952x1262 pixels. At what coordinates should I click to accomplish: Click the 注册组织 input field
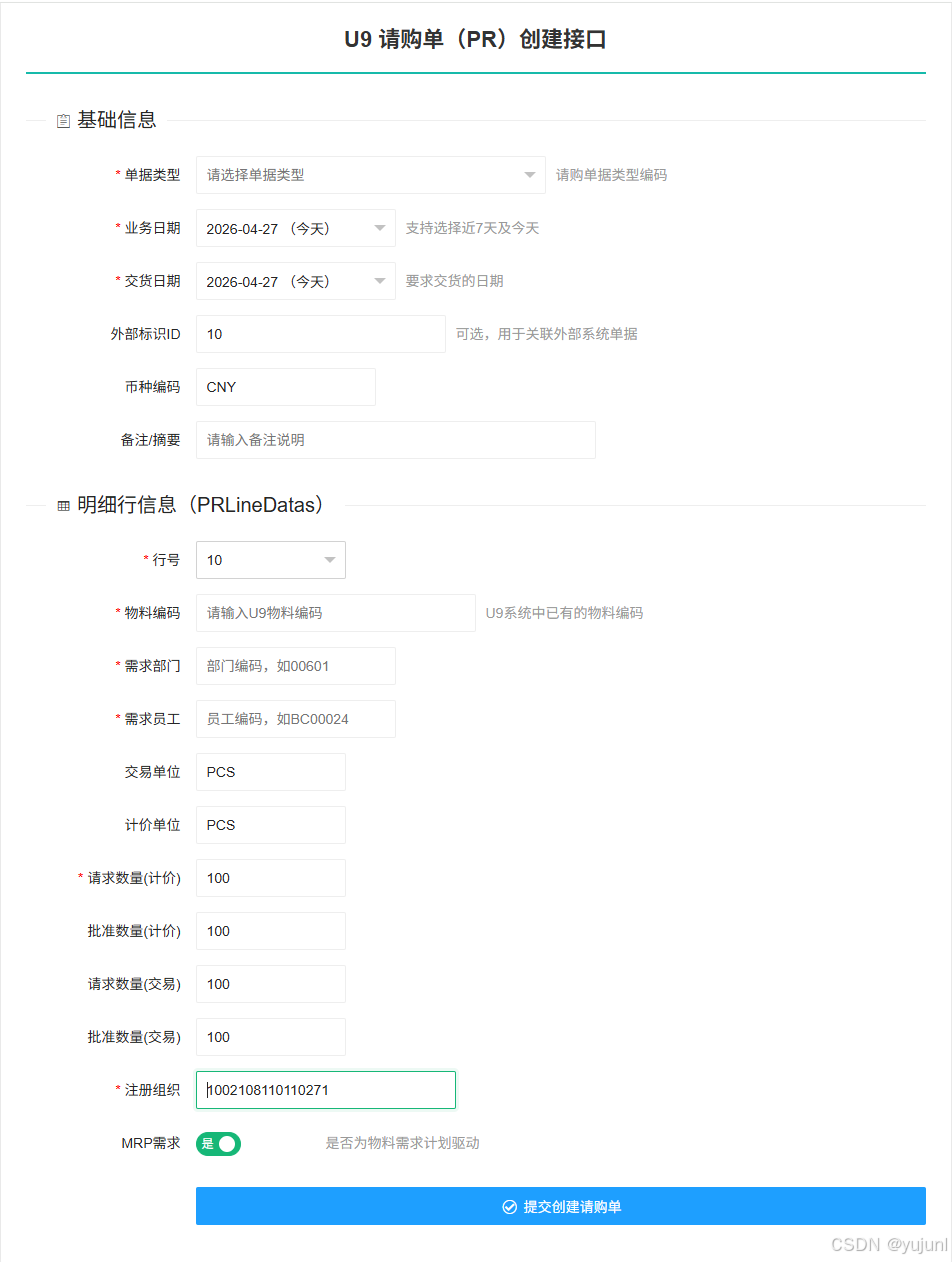326,1090
